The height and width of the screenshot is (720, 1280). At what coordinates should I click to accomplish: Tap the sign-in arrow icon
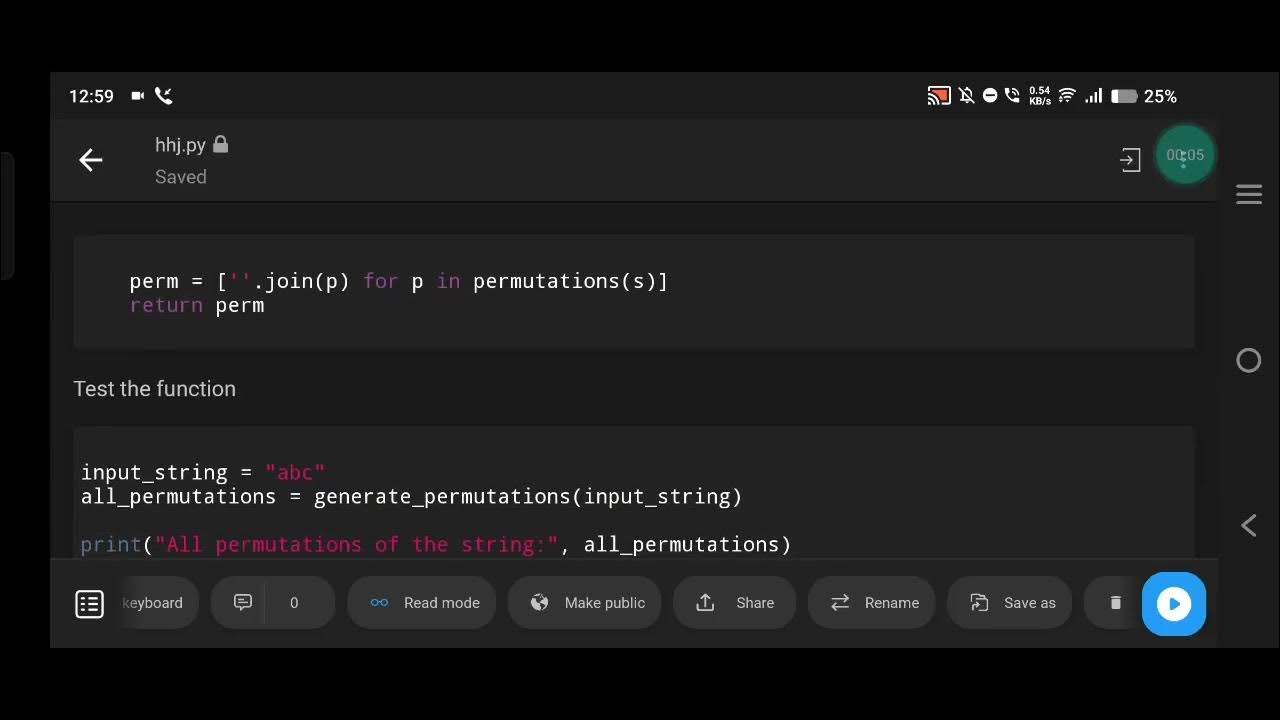coord(1130,160)
